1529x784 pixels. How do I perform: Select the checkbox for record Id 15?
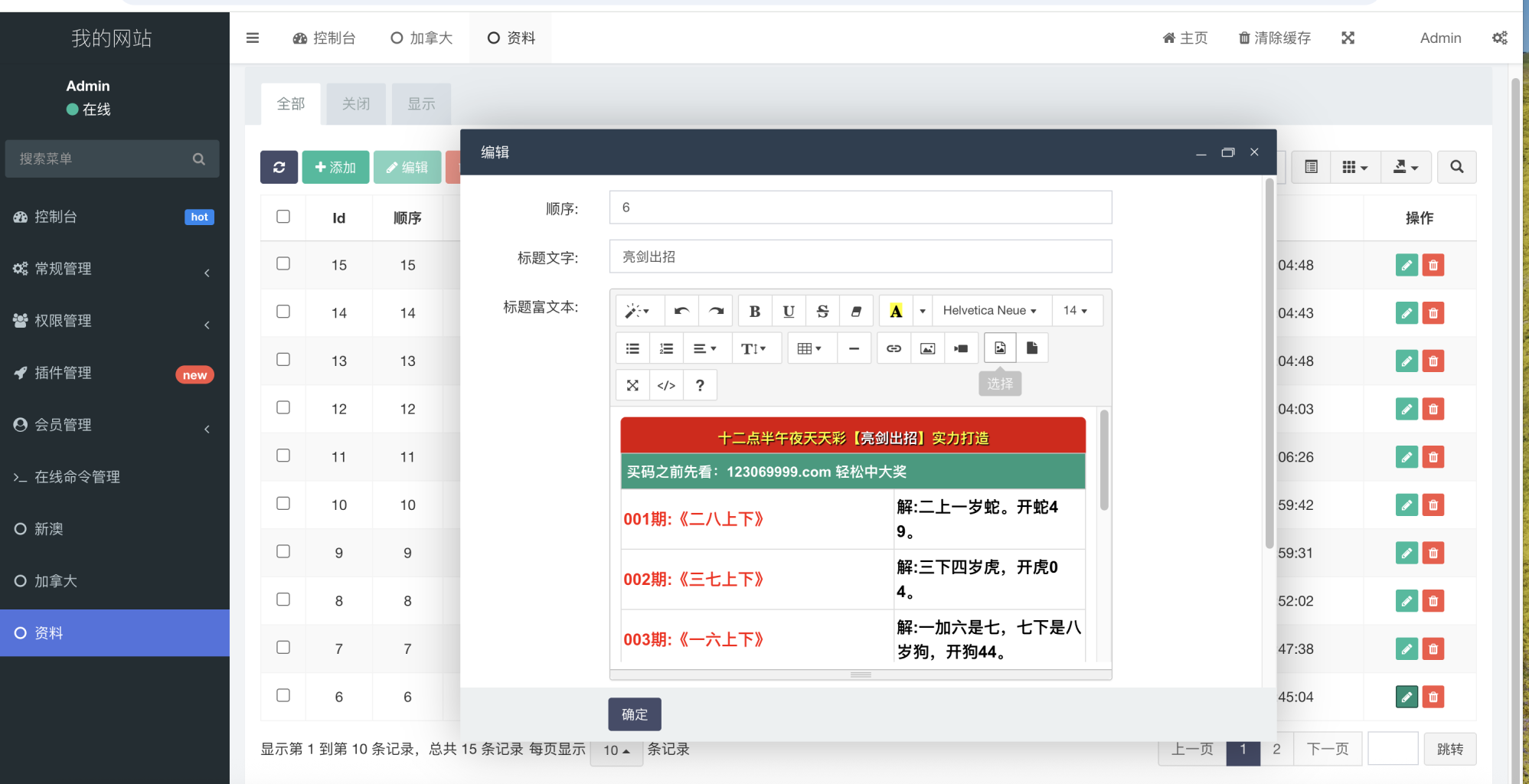click(283, 264)
